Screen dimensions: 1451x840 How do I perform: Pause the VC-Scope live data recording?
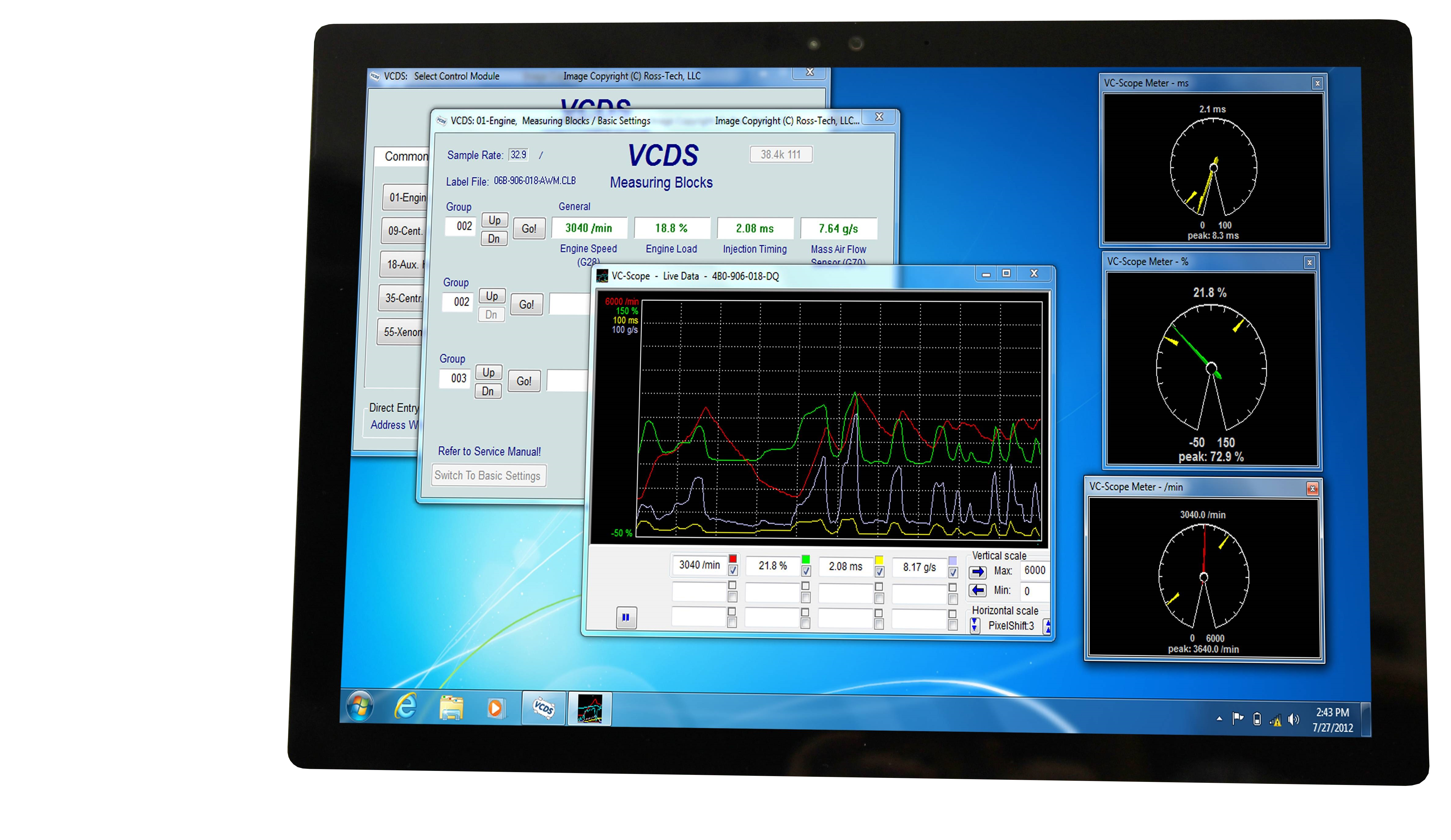pyautogui.click(x=626, y=617)
